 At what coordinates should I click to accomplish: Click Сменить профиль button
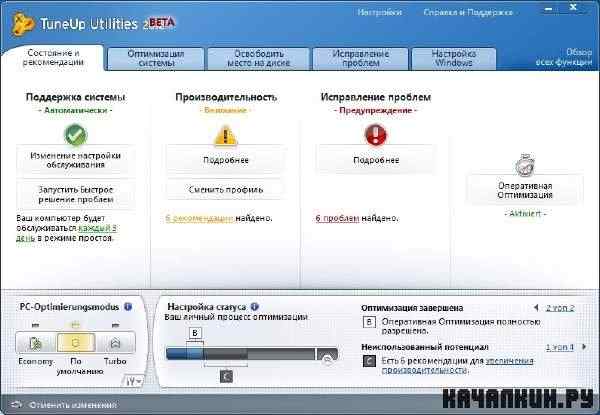coord(226,189)
